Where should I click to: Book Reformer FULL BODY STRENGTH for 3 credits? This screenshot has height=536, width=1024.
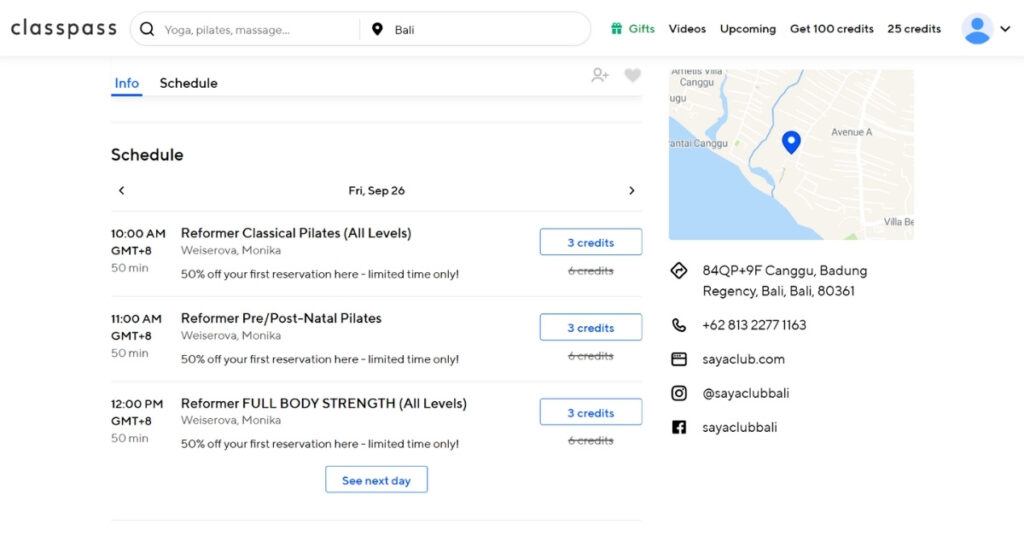pos(590,412)
